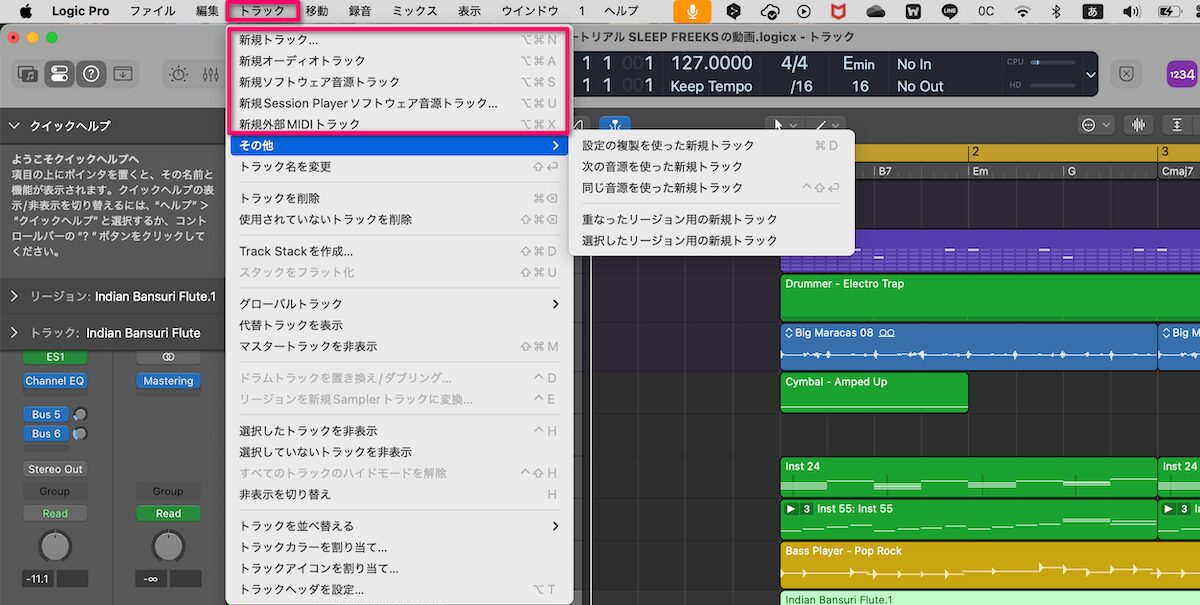Choose 次の音源を使った新規トラック
Screen dimensions: 1200x605
pos(711,167)
